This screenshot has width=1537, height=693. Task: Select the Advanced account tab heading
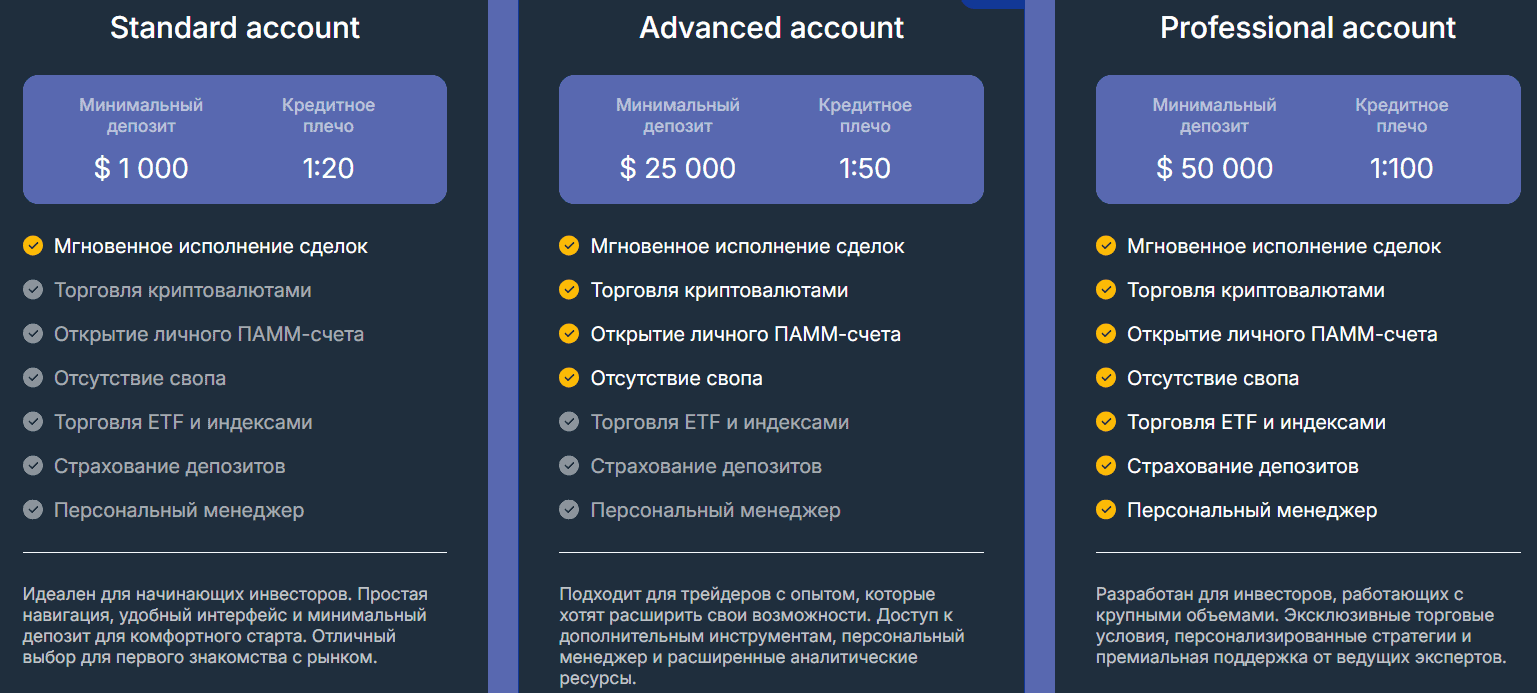pos(771,27)
